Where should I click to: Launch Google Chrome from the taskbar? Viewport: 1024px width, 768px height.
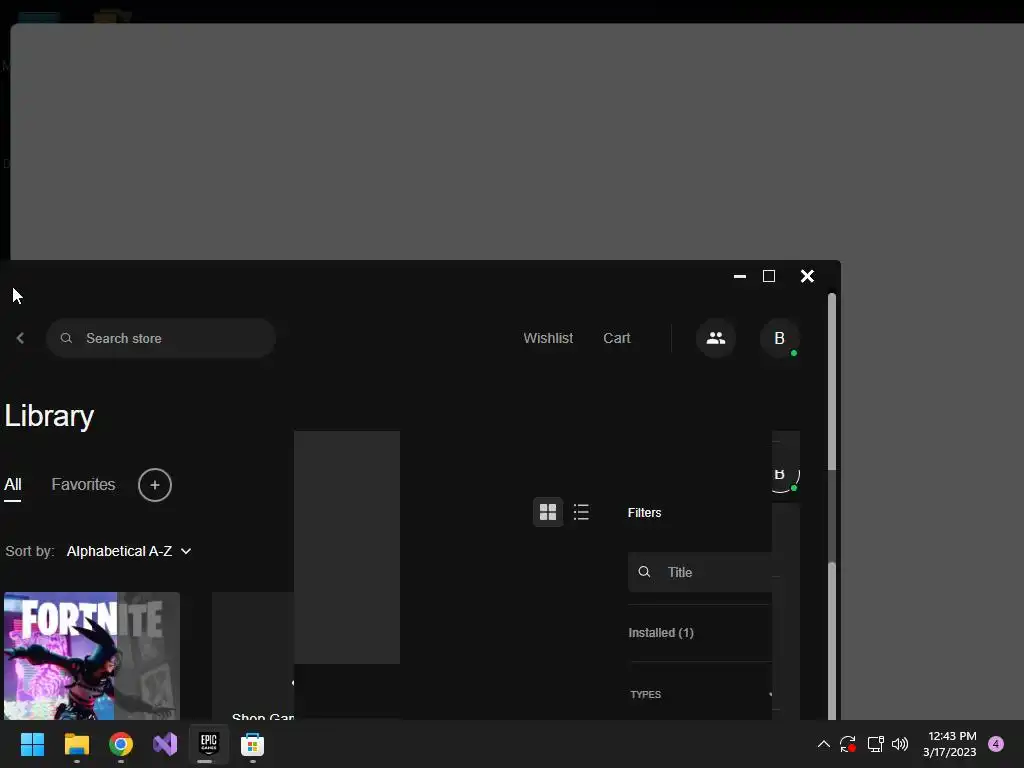(x=121, y=744)
